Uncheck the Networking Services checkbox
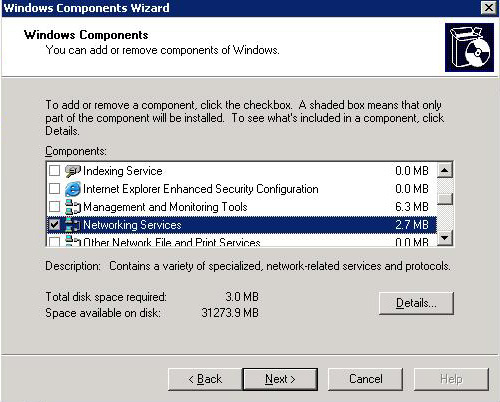 54,225
